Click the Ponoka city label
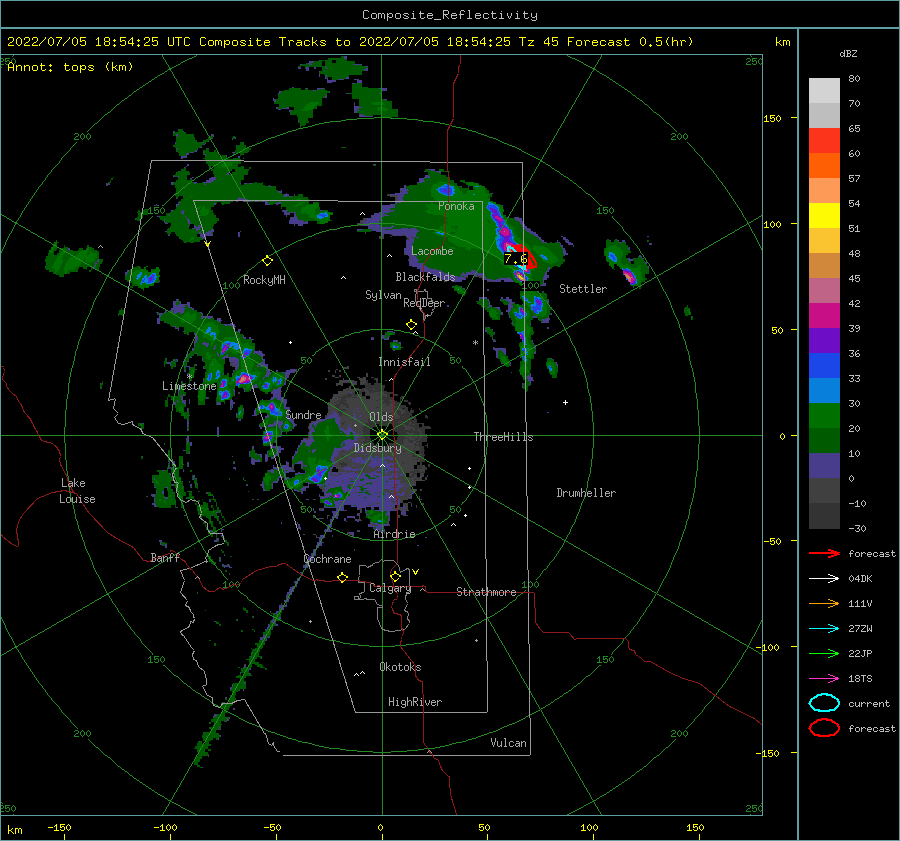 [x=456, y=206]
